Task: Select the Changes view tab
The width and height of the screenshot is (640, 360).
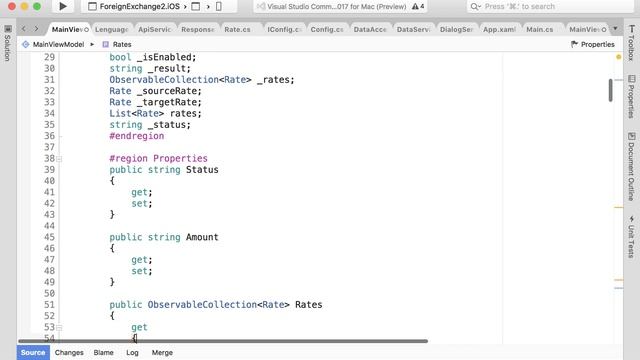Action: click(x=69, y=352)
